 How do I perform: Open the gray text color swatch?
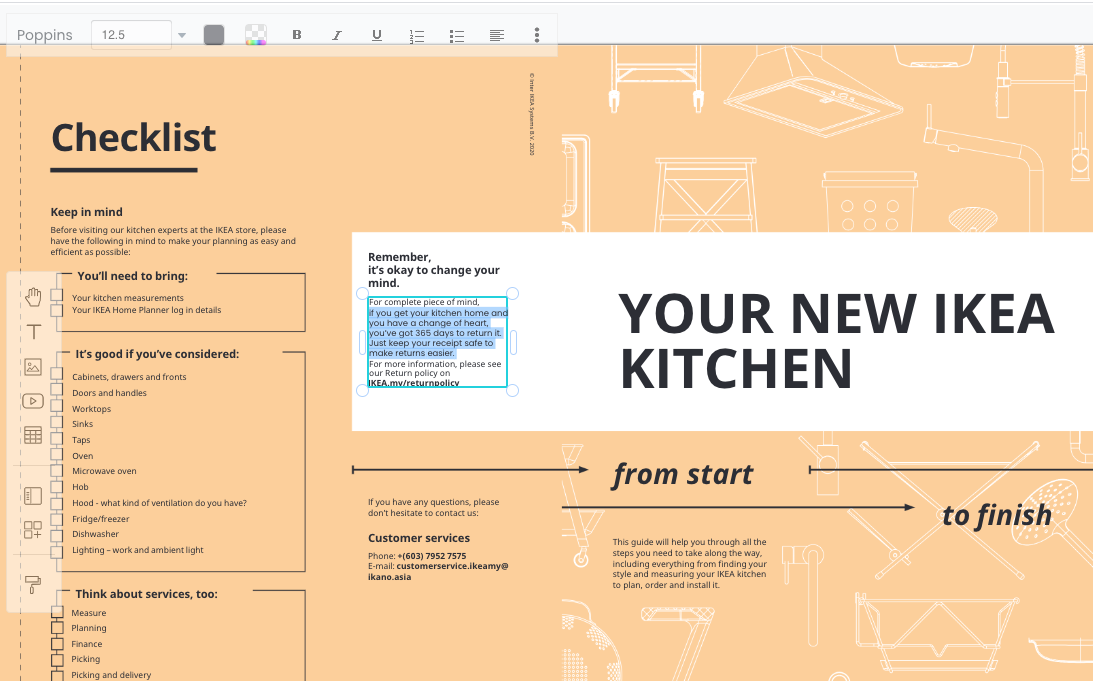(x=214, y=35)
